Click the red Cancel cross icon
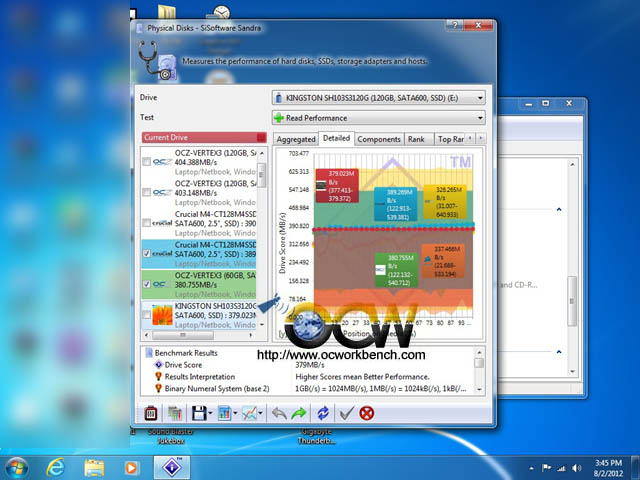The width and height of the screenshot is (640, 480). [367, 413]
